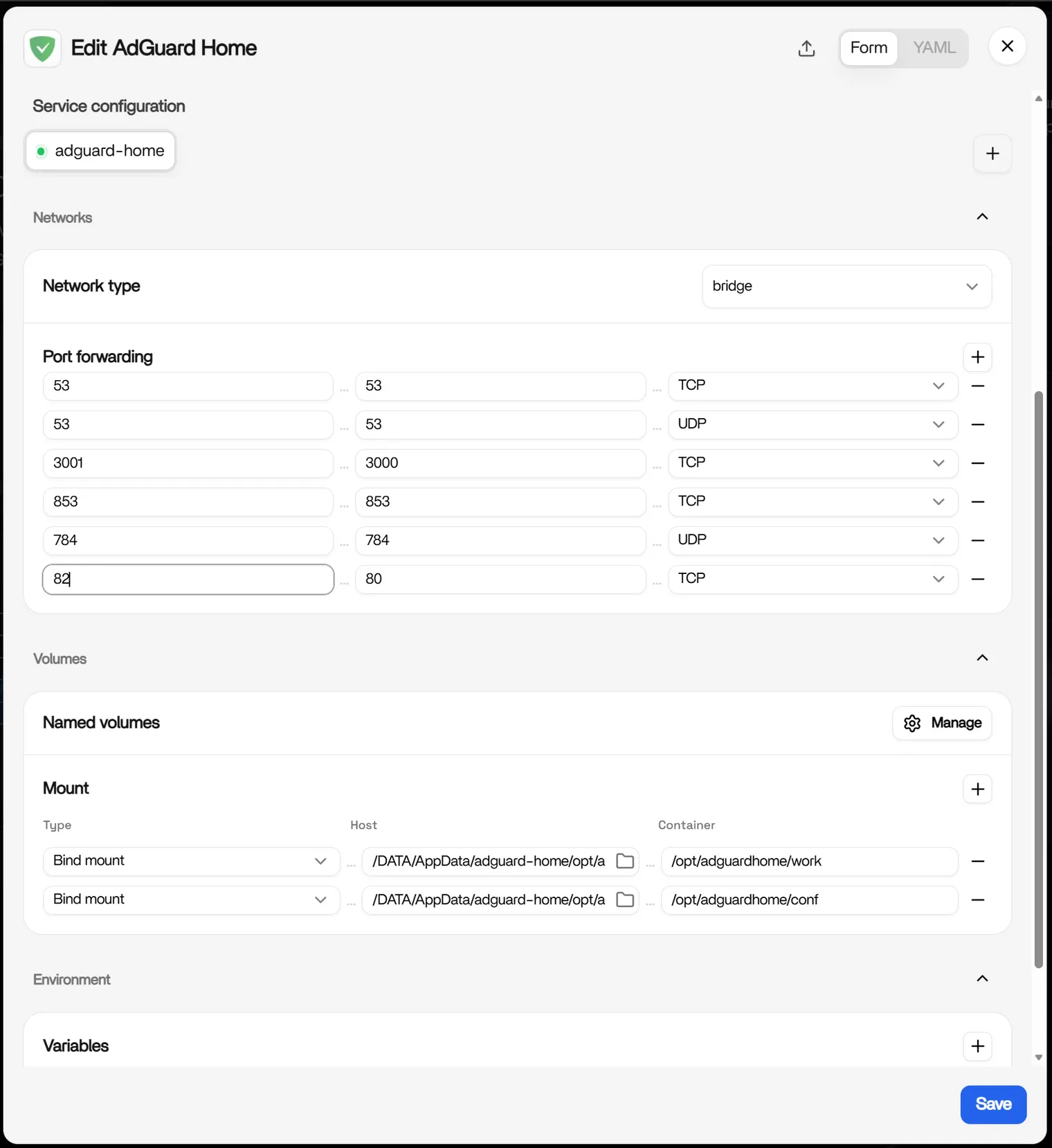
Task: Browse folder for the work mount host path
Action: tap(625, 861)
